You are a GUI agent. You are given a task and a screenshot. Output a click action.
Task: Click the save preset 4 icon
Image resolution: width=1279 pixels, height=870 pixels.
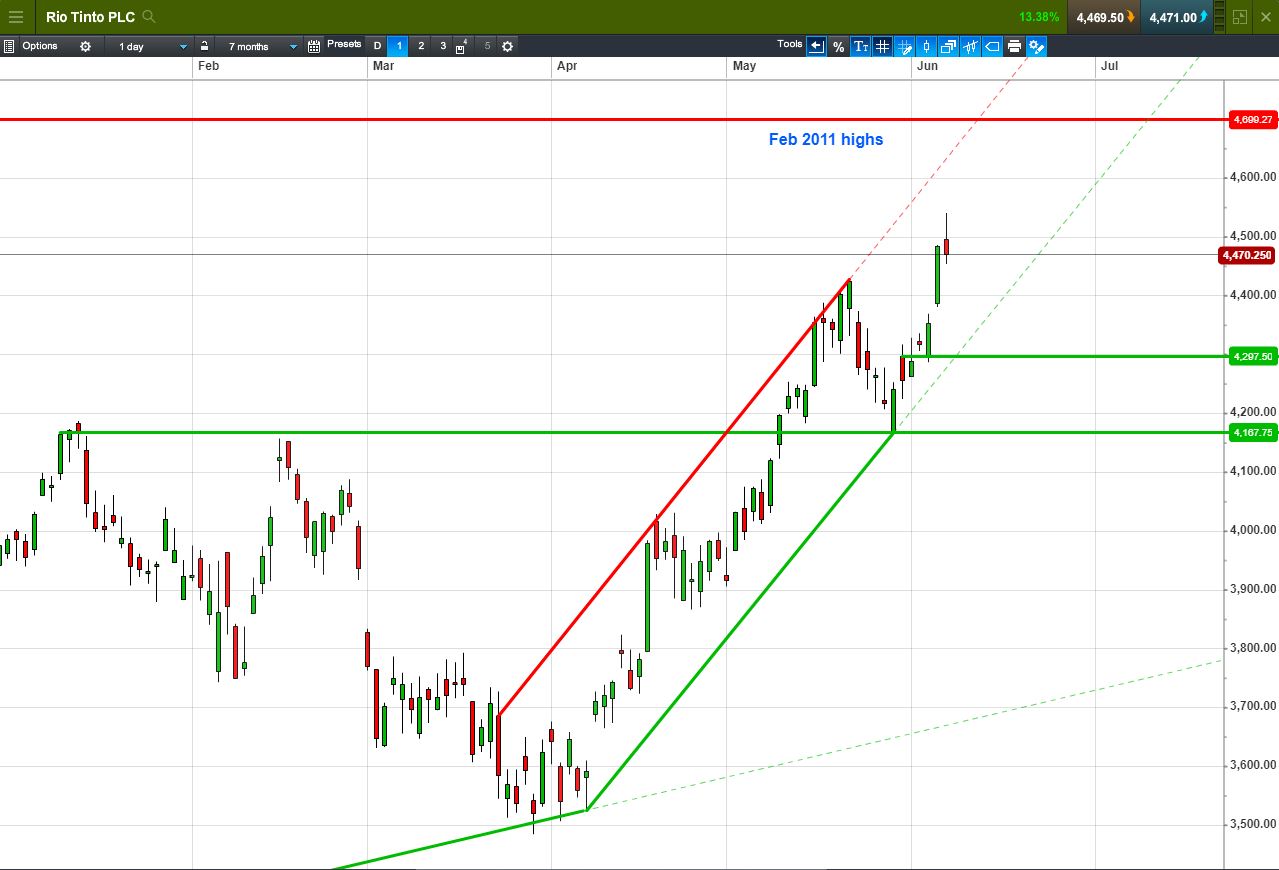pos(462,46)
